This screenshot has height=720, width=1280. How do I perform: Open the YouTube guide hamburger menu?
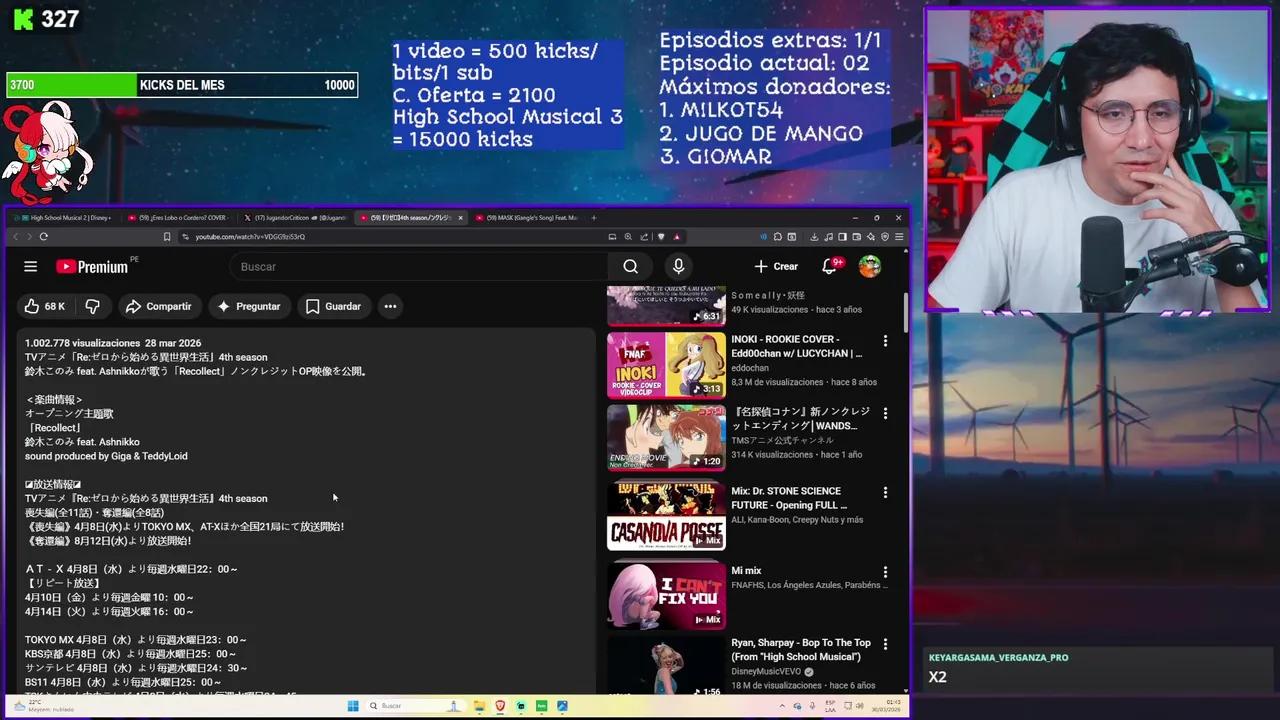[x=31, y=266]
